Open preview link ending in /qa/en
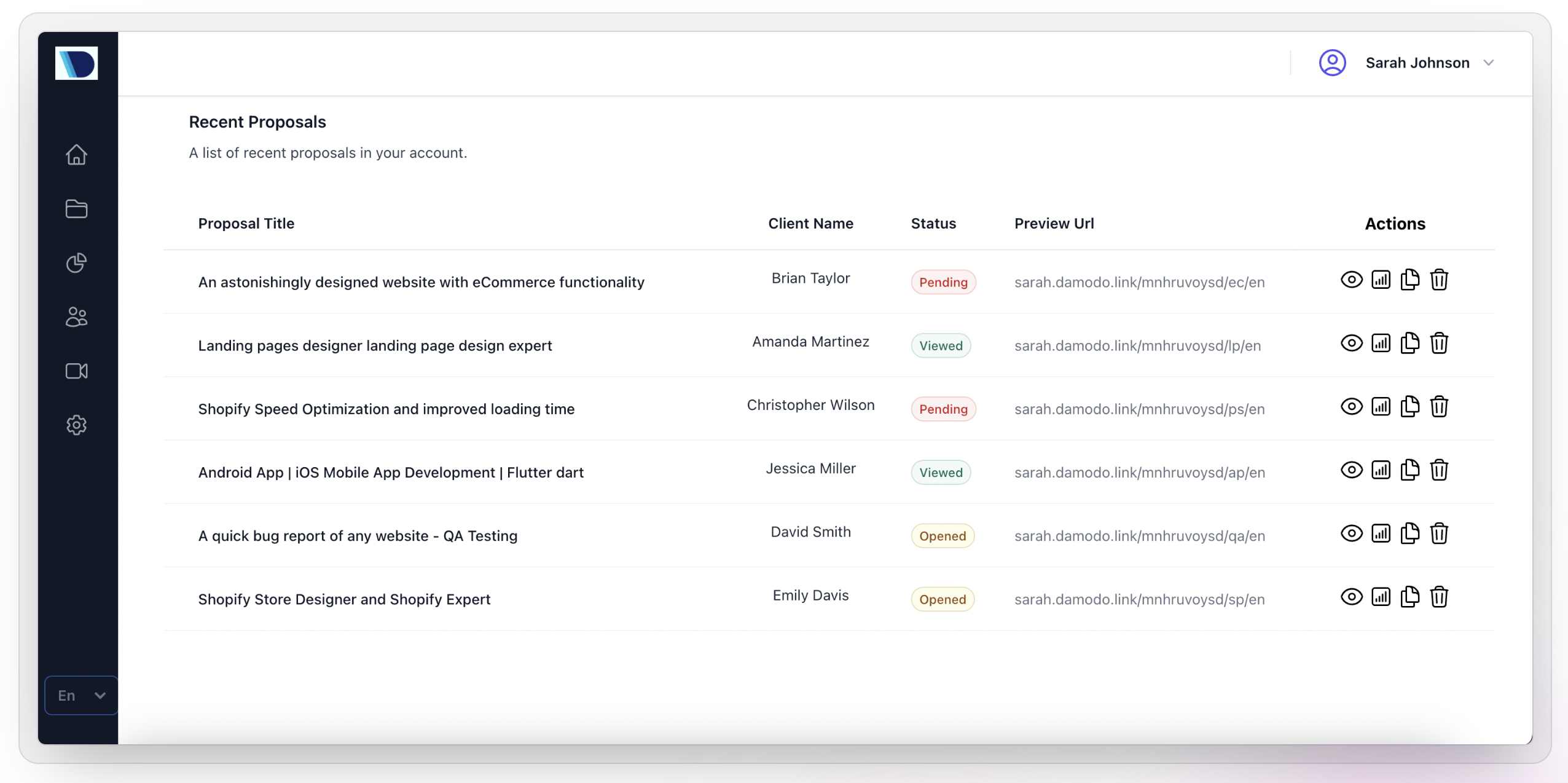Viewport: 1568px width, 783px height. pyautogui.click(x=1139, y=536)
